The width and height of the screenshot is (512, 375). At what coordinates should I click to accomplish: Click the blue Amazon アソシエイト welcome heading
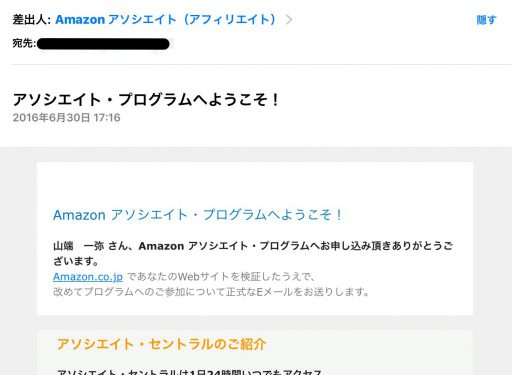(197, 215)
